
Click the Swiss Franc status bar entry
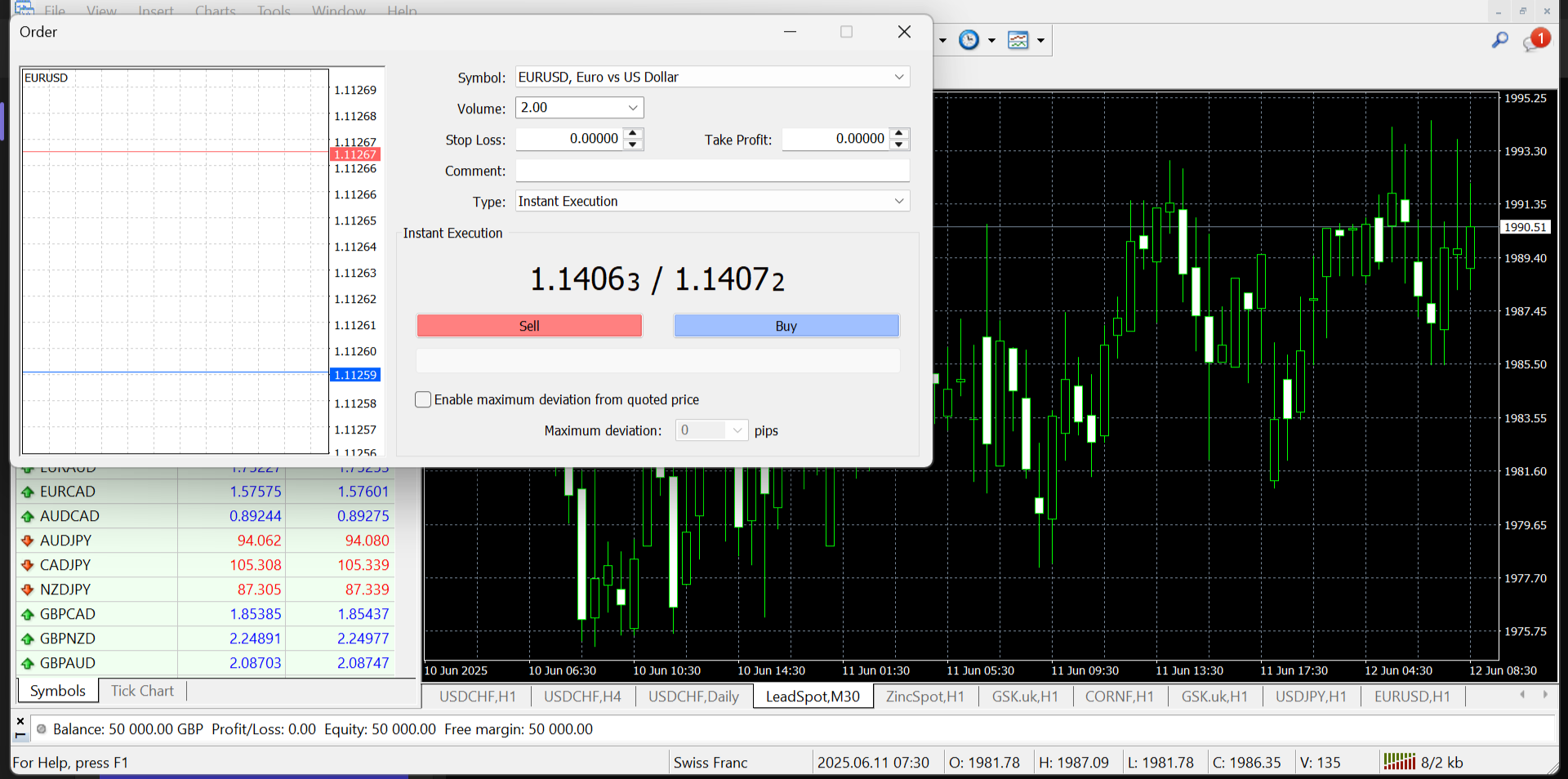(710, 763)
